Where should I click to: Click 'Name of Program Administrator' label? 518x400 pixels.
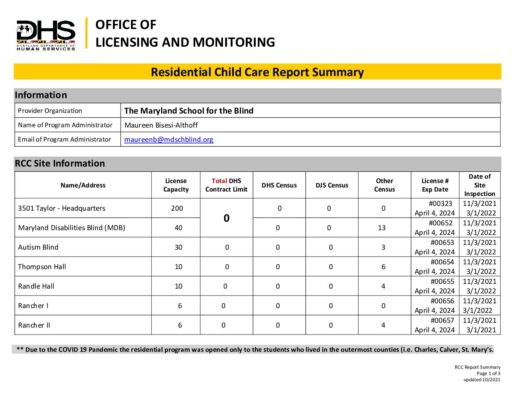coord(65,125)
